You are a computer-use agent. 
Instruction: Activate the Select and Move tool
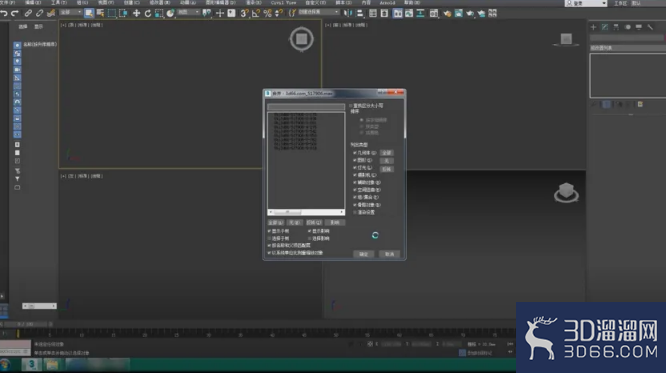click(136, 14)
